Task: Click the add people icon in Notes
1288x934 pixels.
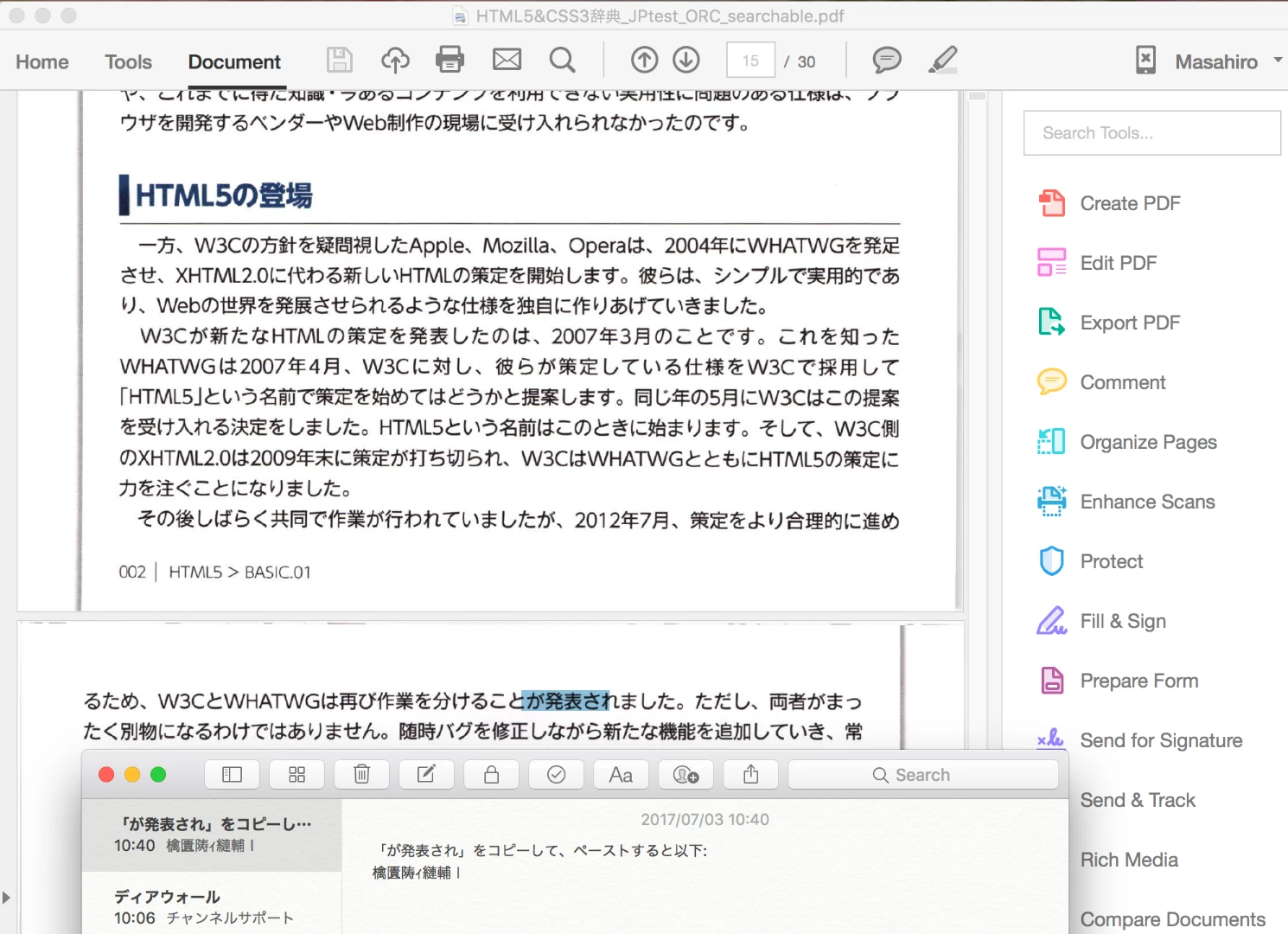Action: tap(685, 775)
